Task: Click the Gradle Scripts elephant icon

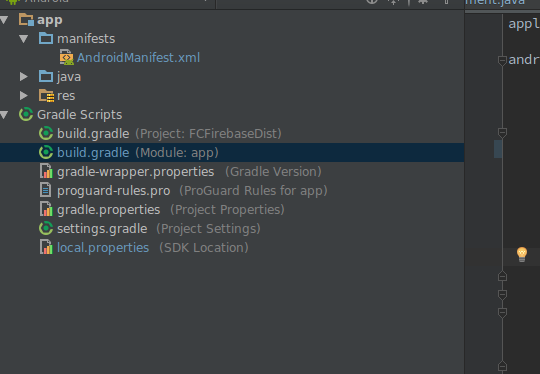Action: coord(26,114)
